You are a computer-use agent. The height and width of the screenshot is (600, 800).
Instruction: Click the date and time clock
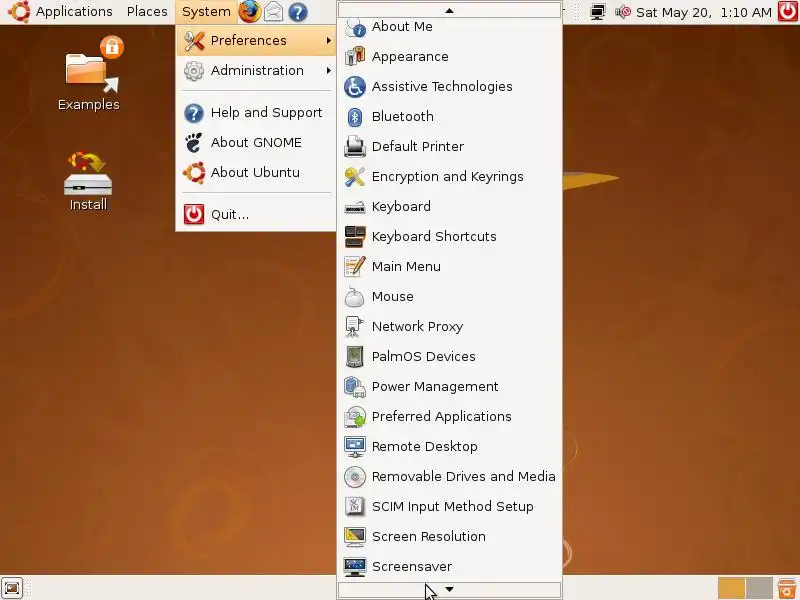point(704,12)
